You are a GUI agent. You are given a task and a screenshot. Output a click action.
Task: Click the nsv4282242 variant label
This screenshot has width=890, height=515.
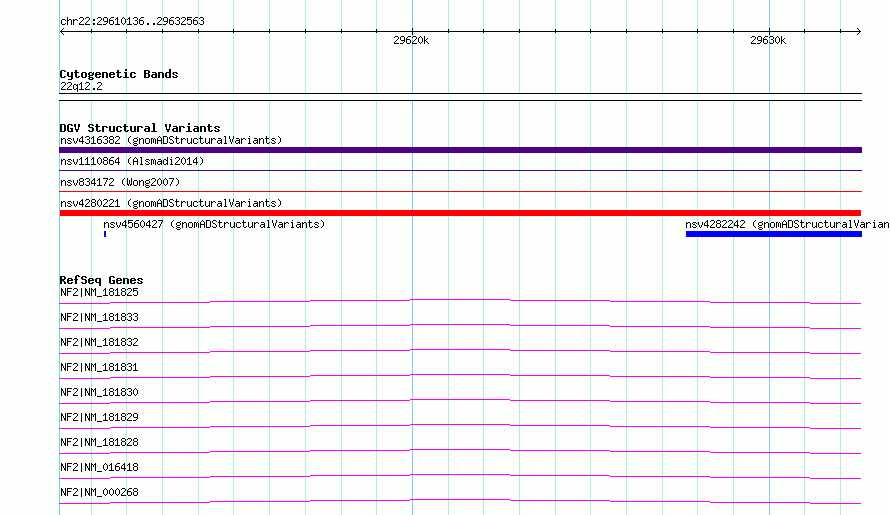[x=787, y=224]
